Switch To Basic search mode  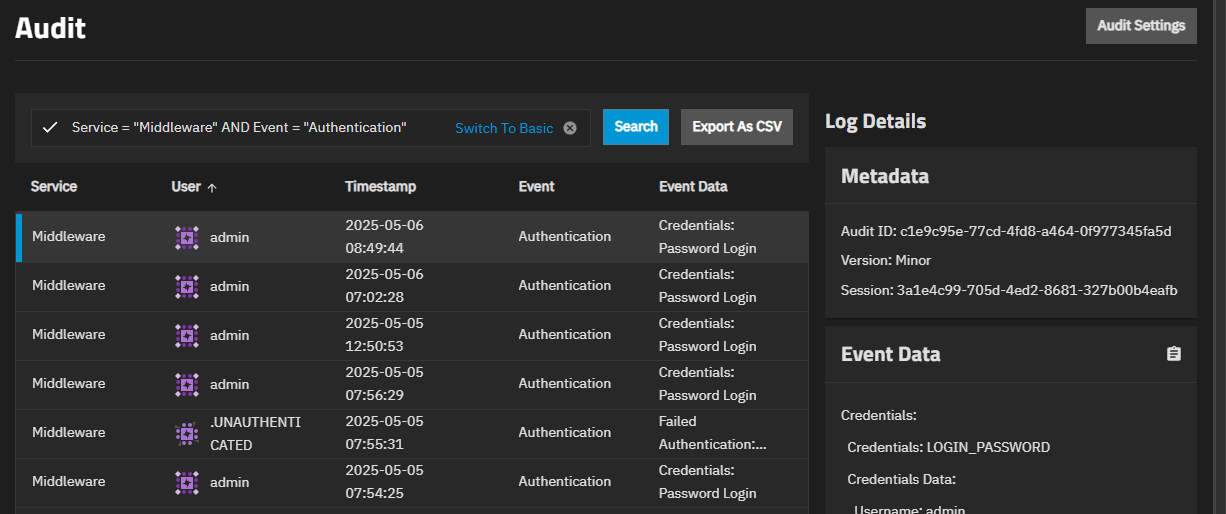[x=503, y=128]
